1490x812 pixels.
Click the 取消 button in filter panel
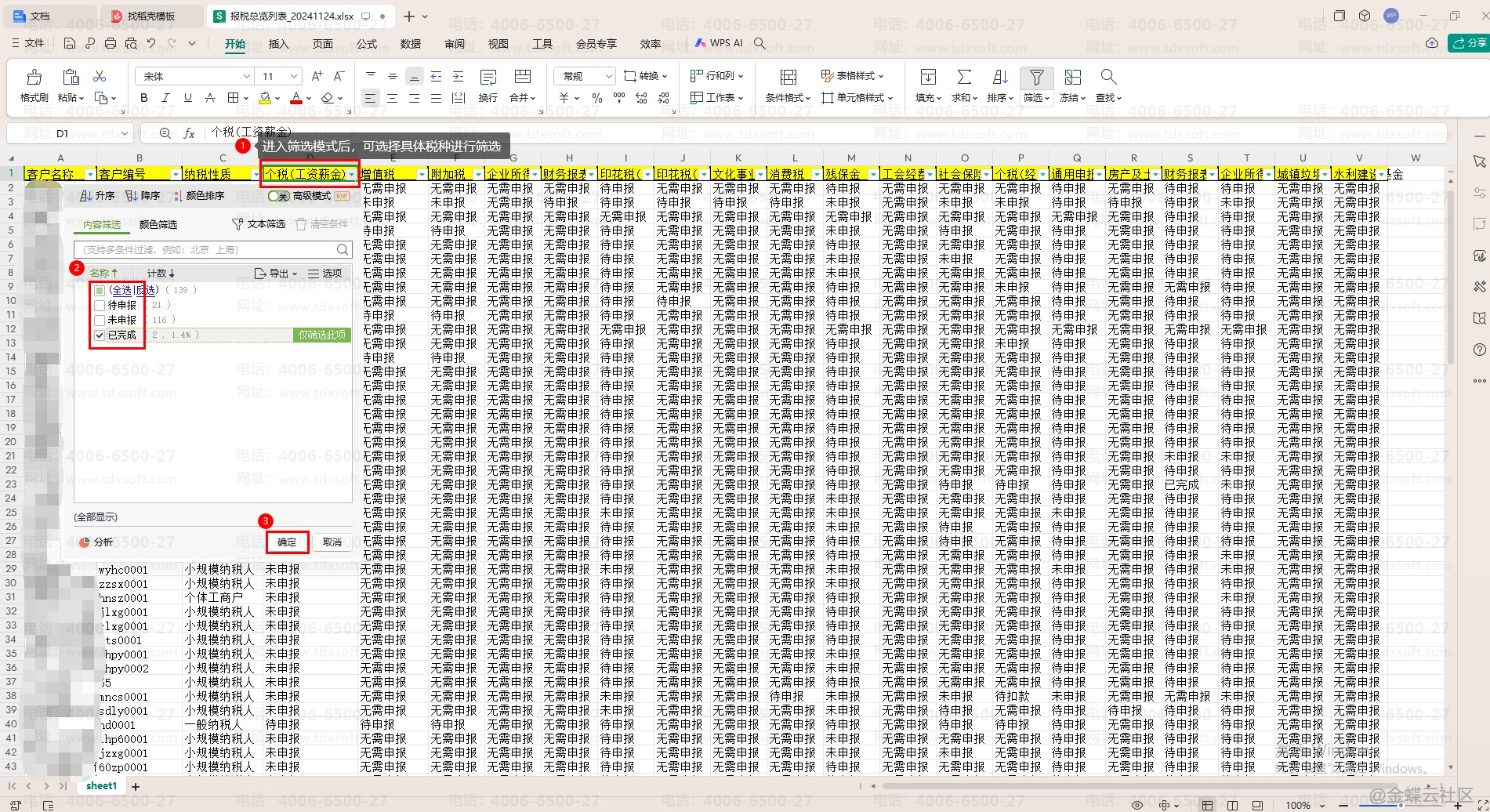pyautogui.click(x=332, y=542)
